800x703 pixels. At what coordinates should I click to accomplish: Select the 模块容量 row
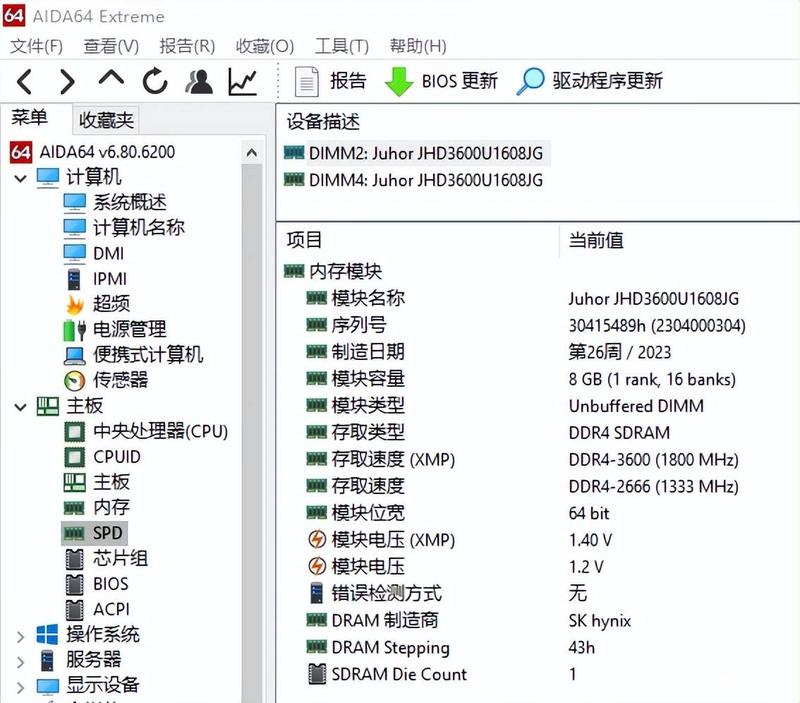[x=520, y=379]
